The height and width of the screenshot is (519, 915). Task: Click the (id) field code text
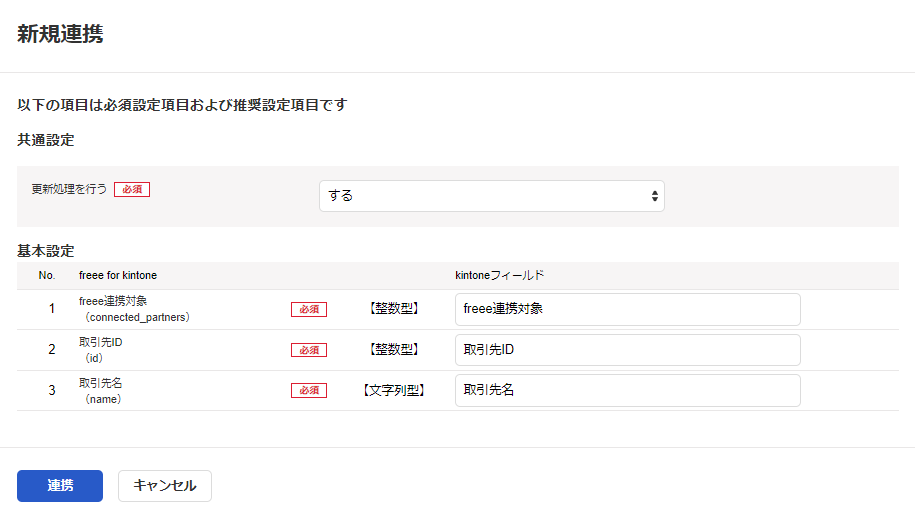tap(93, 358)
